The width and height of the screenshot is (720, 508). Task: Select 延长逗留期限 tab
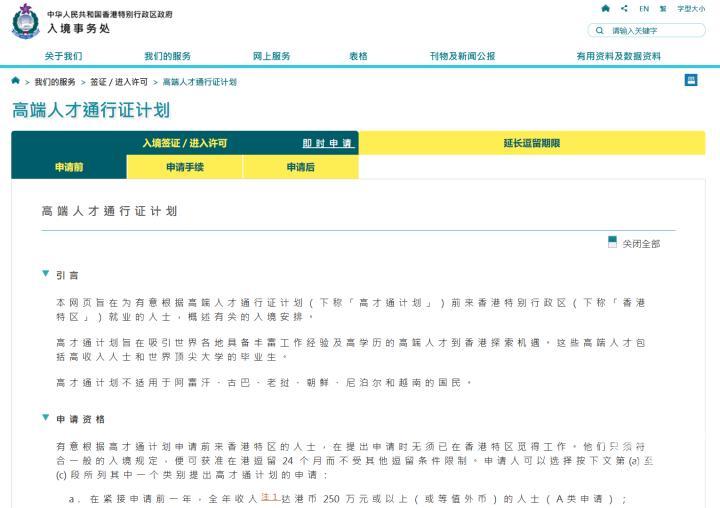coord(532,143)
